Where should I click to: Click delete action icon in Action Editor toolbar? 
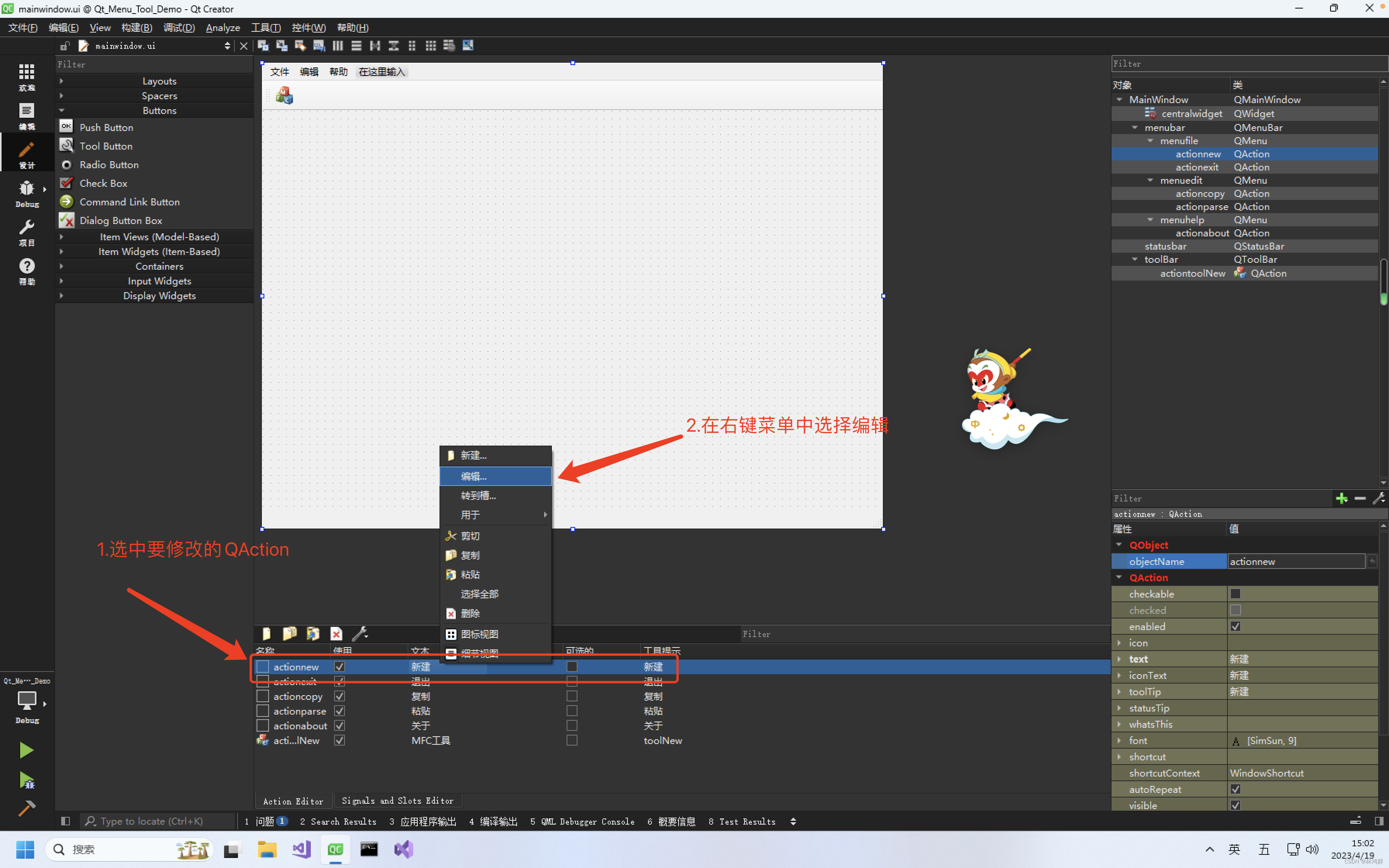click(x=336, y=634)
